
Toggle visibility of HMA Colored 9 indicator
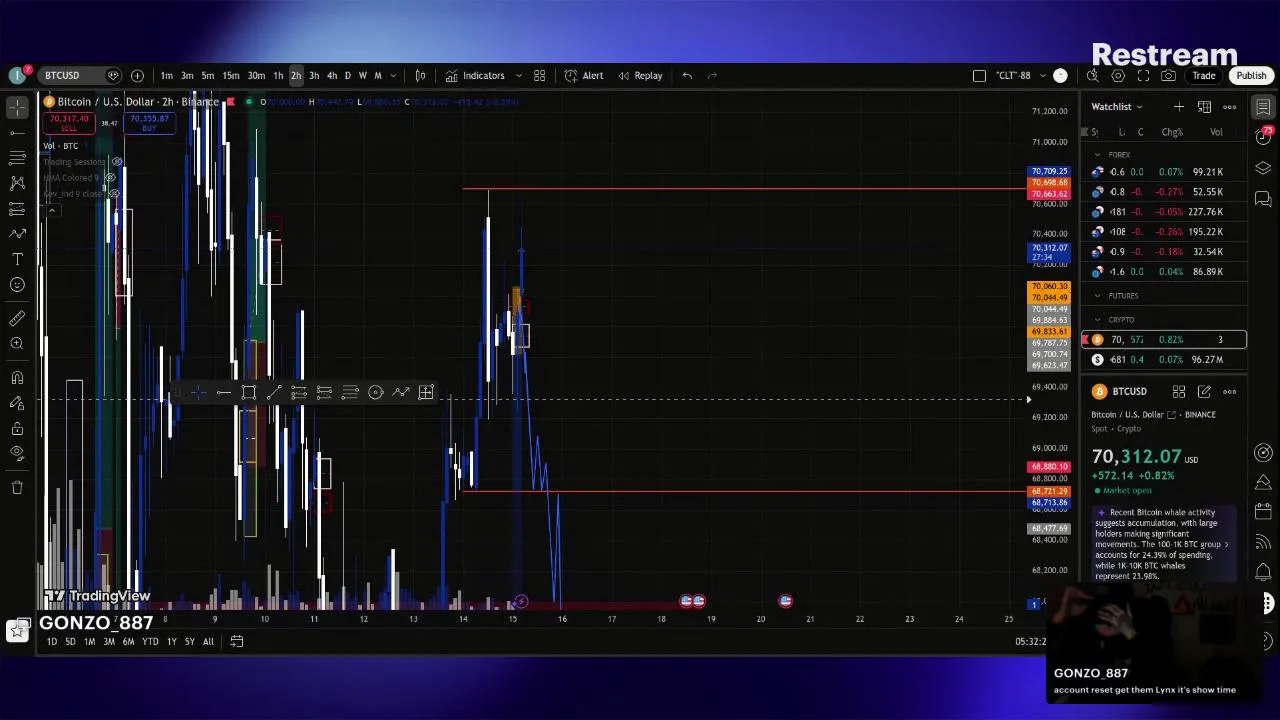coord(111,178)
